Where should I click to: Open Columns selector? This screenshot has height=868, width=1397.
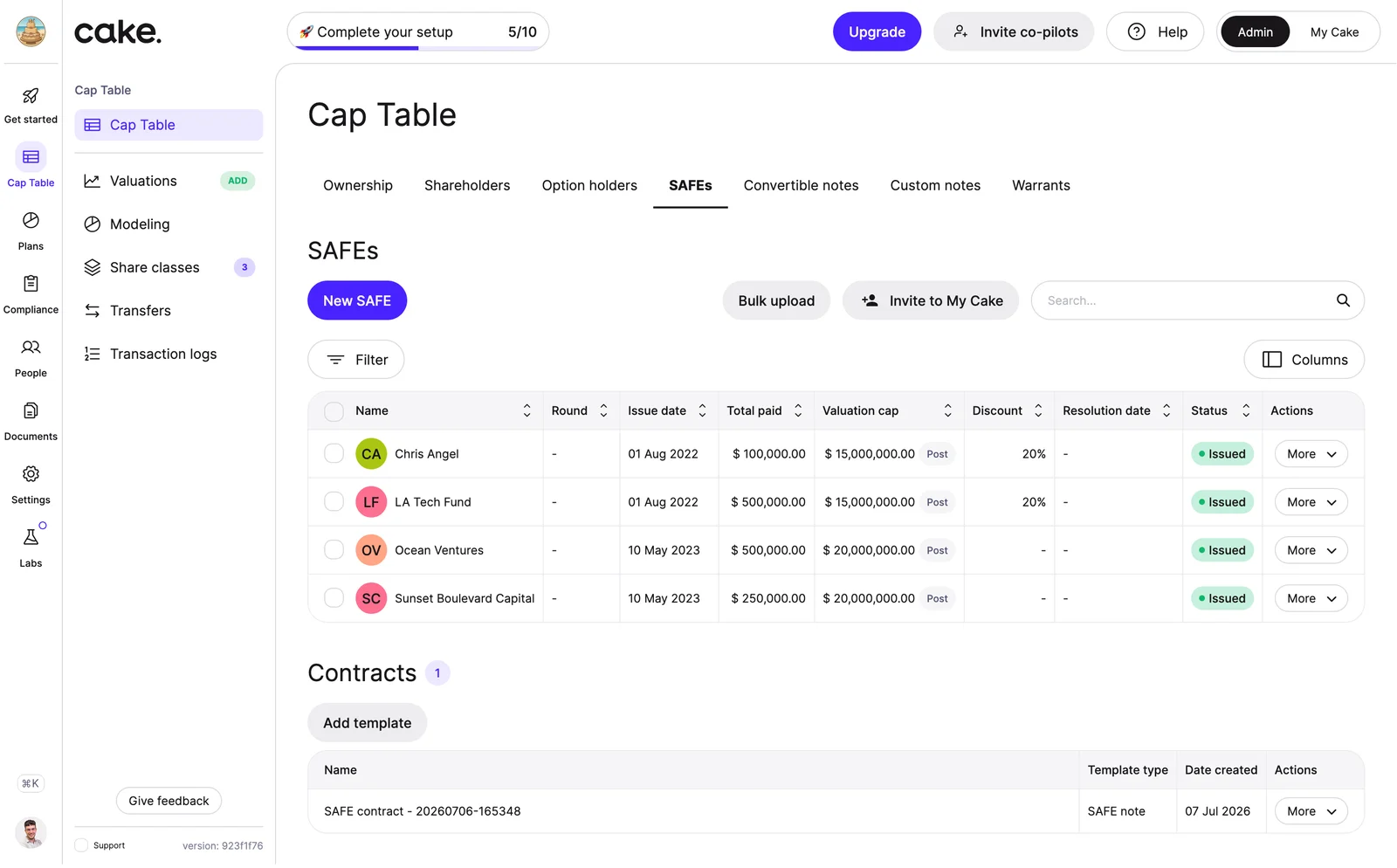coord(1304,360)
